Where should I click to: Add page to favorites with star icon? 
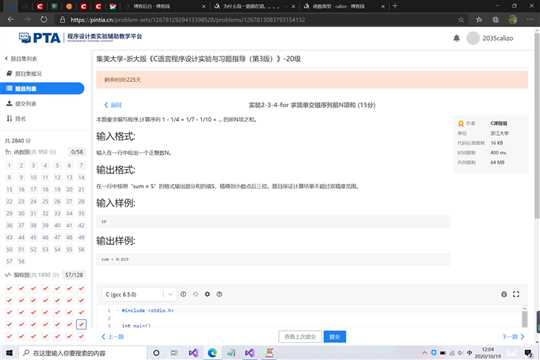coord(461,20)
